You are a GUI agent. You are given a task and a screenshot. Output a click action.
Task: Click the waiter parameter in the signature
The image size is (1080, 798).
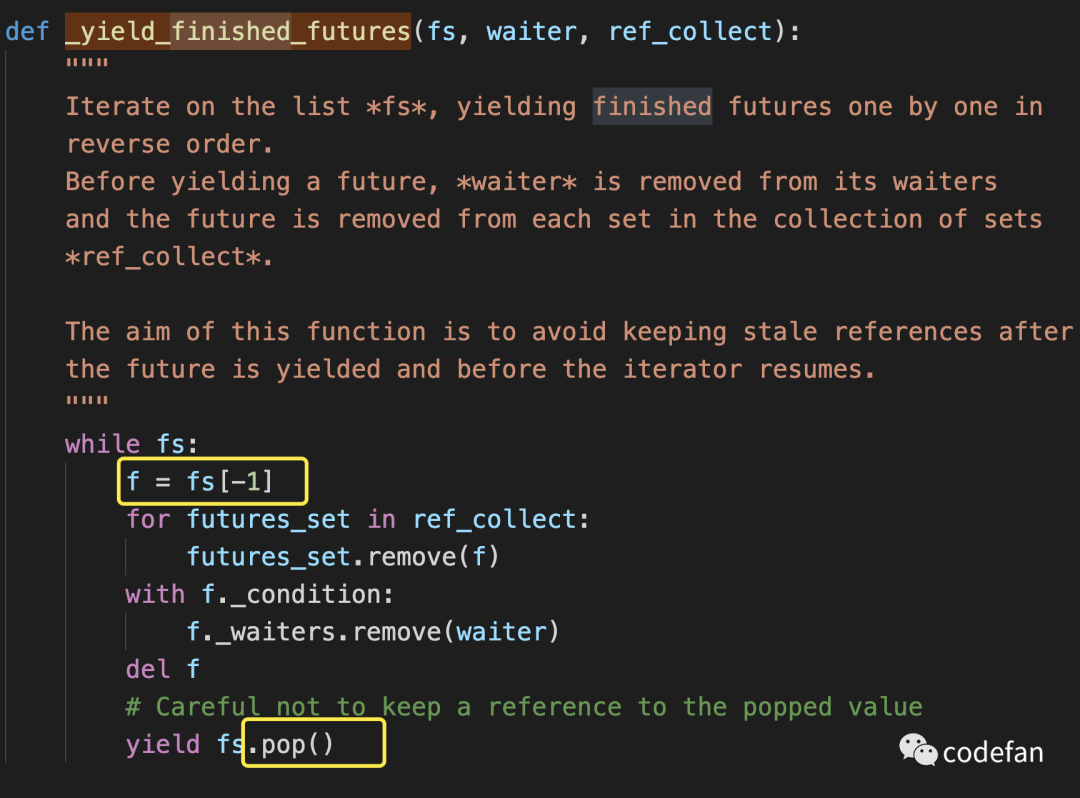pos(531,32)
